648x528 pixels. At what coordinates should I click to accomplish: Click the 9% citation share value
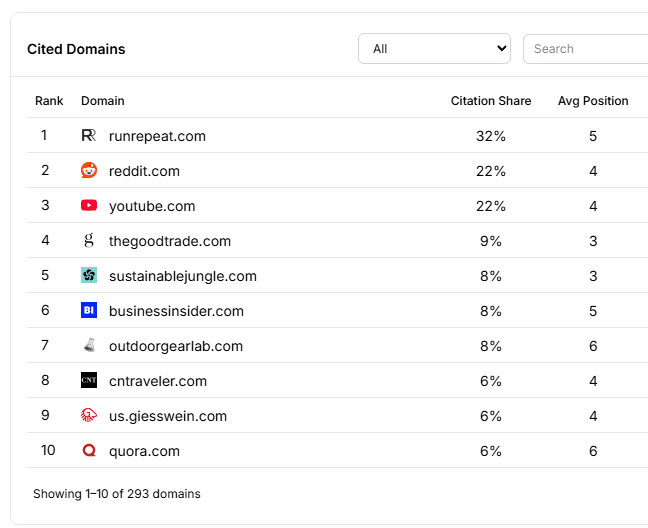tap(491, 241)
